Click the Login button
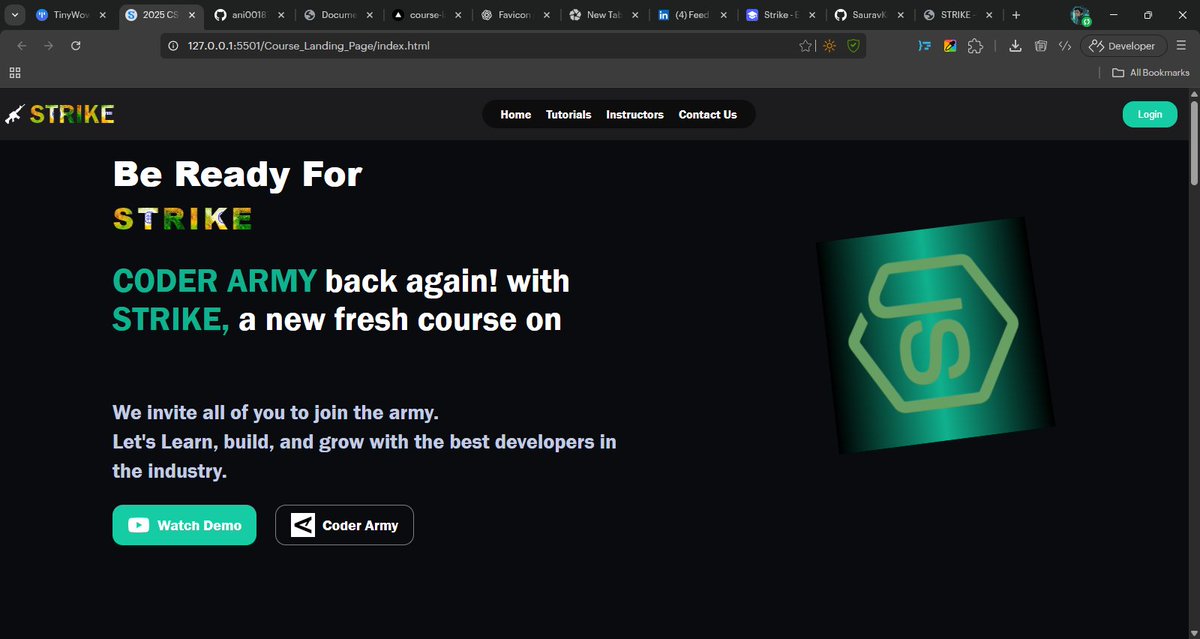 (x=1150, y=114)
